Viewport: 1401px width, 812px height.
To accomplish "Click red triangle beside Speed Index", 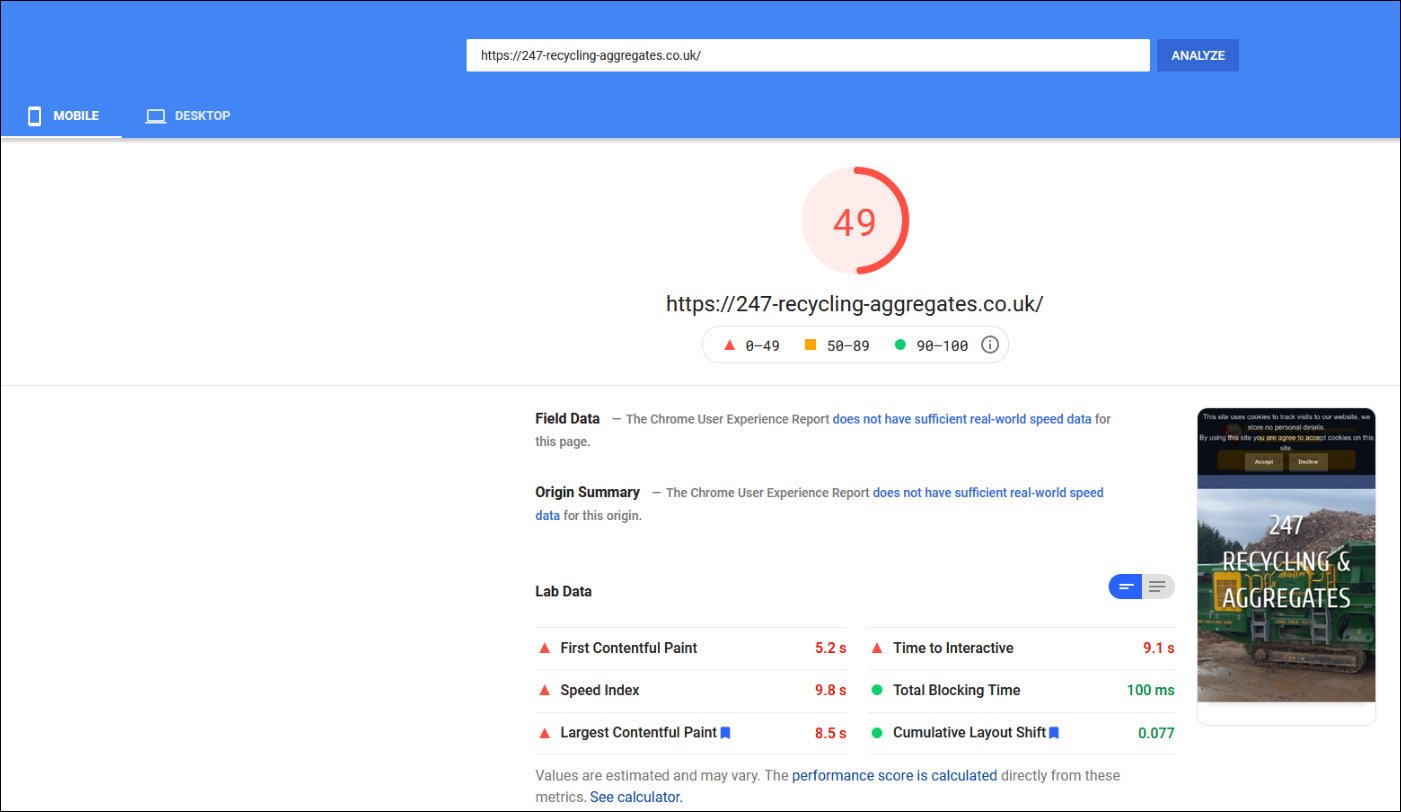I will [544, 690].
